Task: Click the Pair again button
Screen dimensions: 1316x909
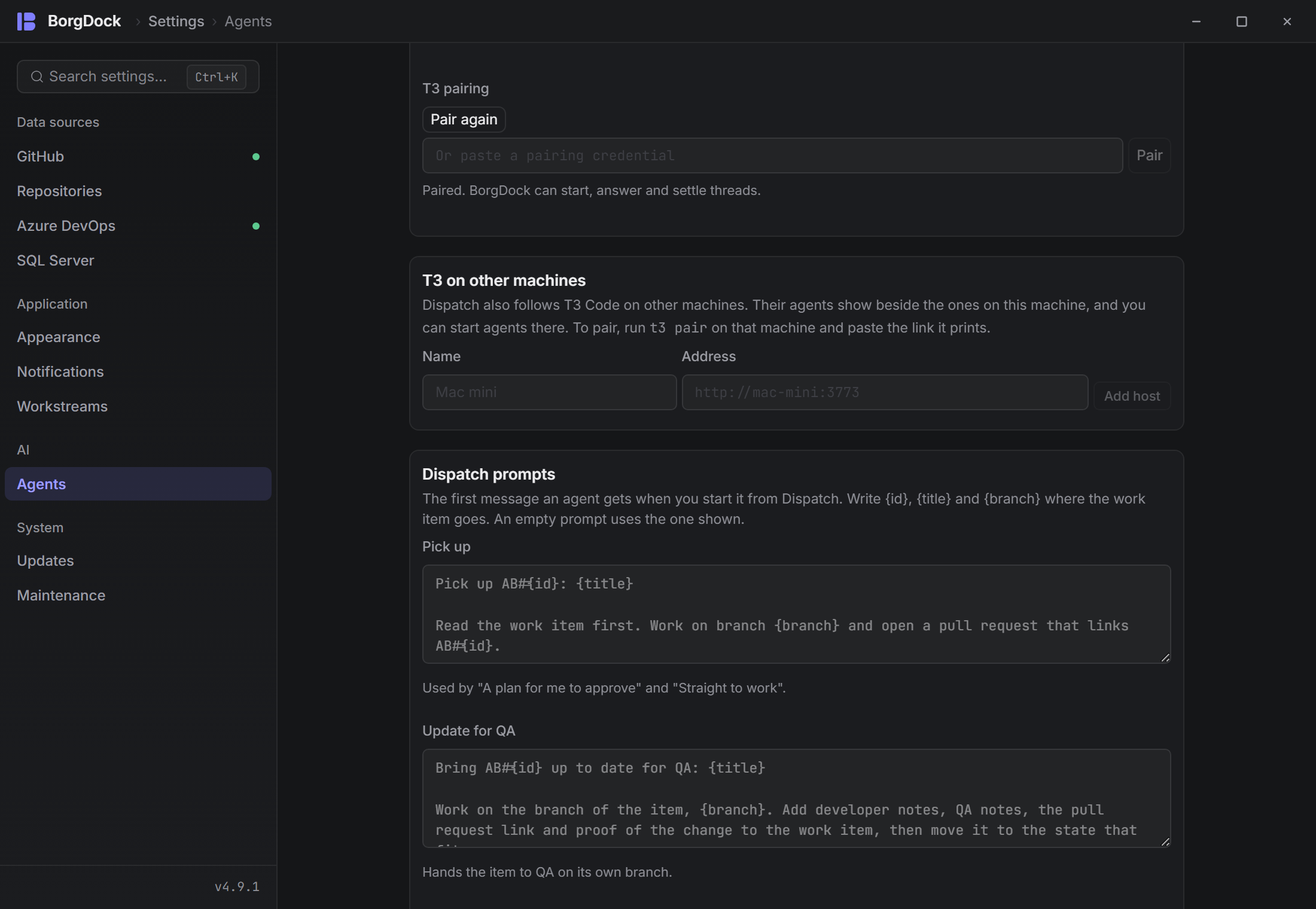Action: click(464, 120)
